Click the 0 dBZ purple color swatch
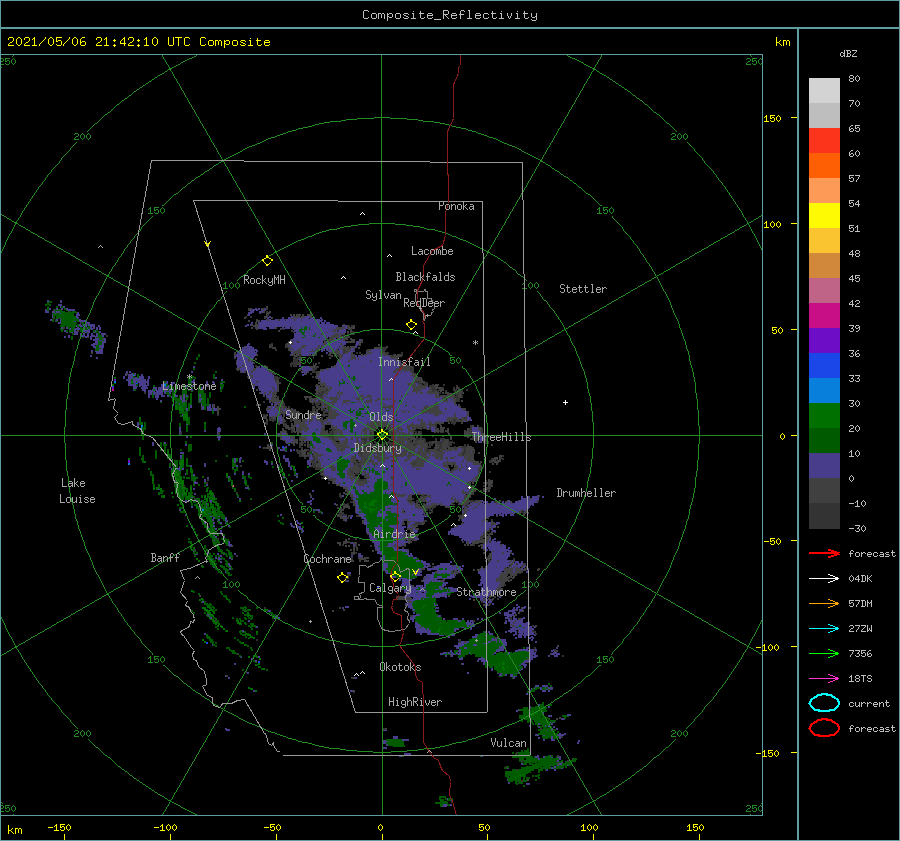This screenshot has width=900, height=841. click(x=824, y=466)
